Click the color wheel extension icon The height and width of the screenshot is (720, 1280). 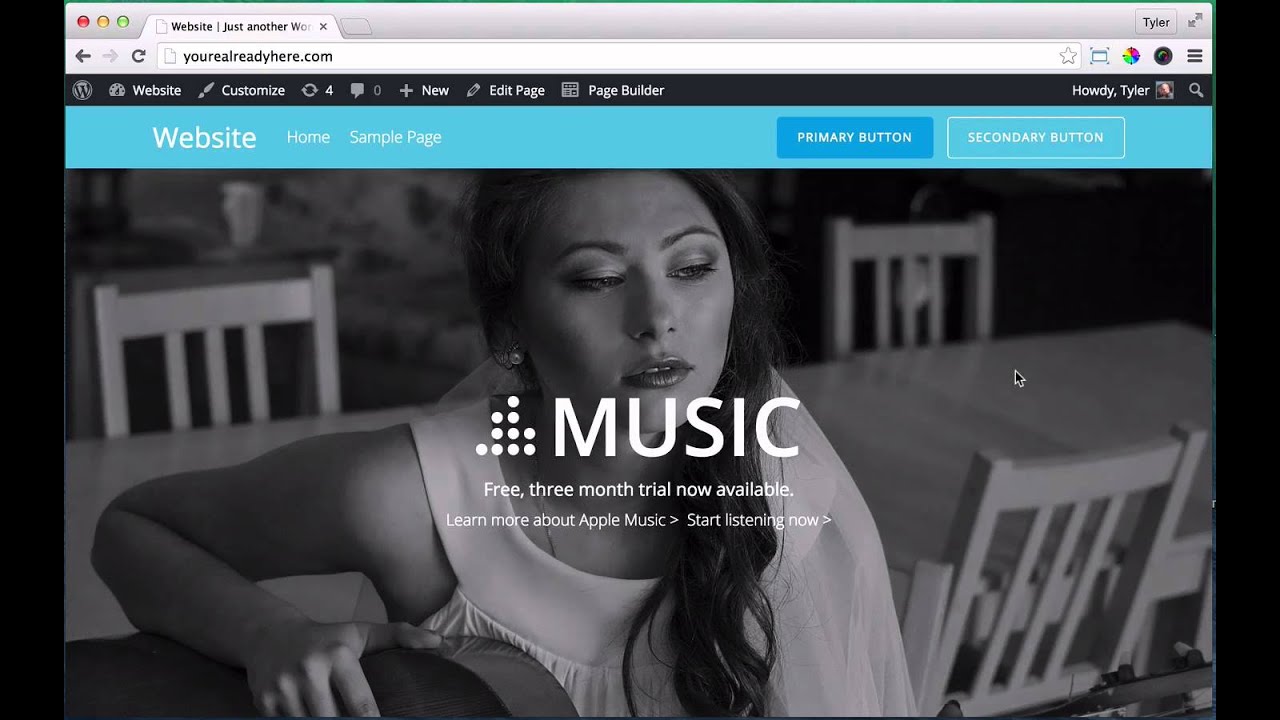(1131, 56)
